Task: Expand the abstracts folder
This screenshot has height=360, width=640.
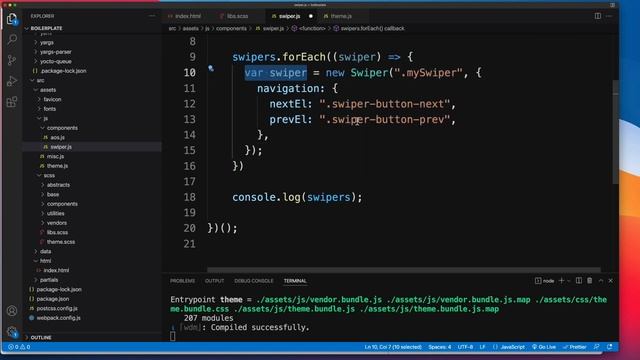Action: (x=58, y=185)
